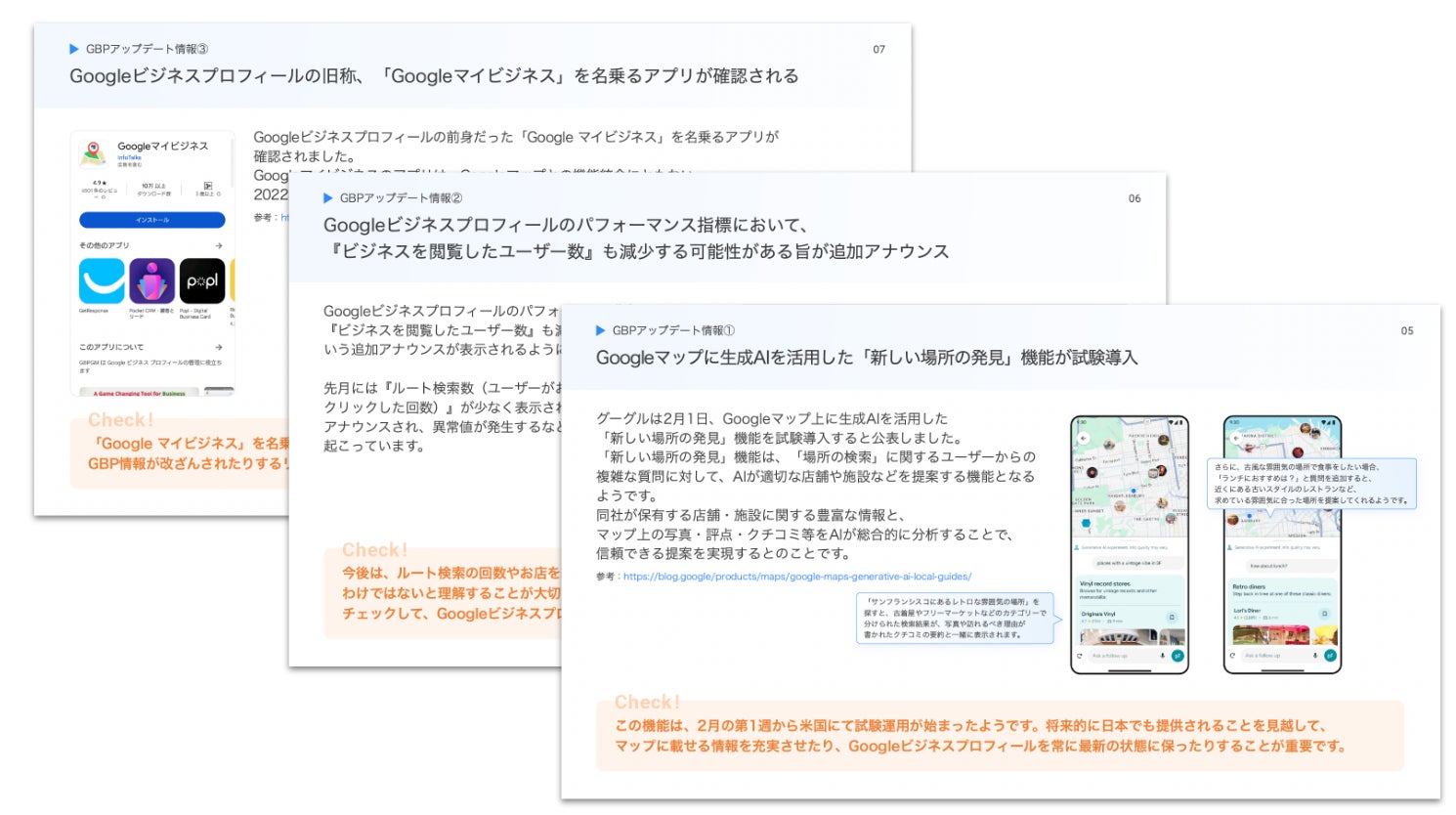This screenshot has height=815, width=1456.
Task: Click the refresh icon in the Vinyl record stores phone
Action: pos(1080,656)
